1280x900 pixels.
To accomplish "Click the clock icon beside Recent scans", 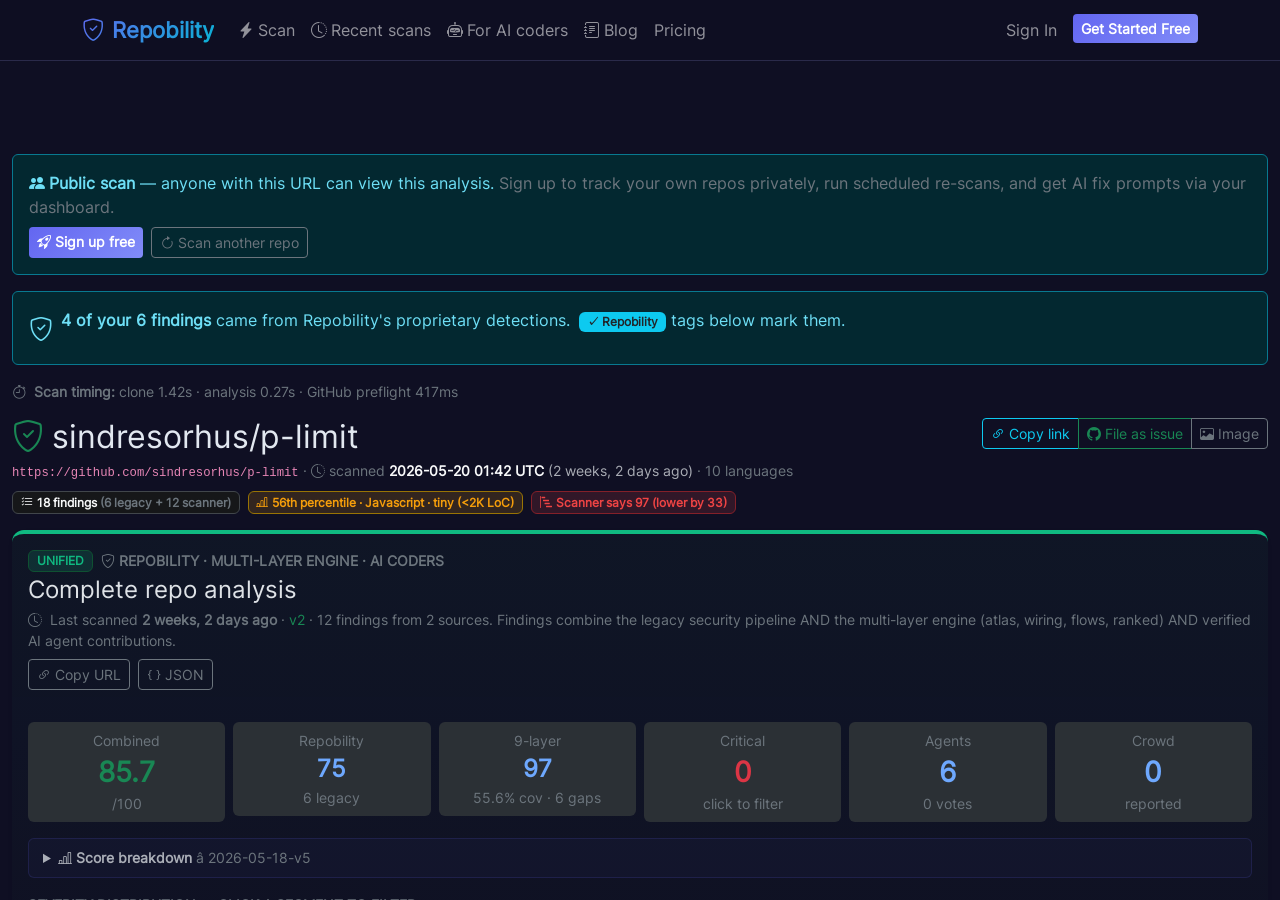I will pos(318,30).
